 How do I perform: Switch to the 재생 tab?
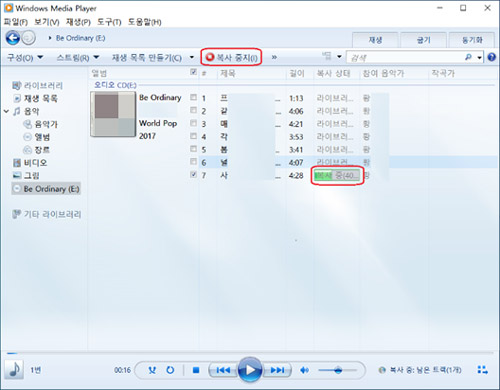pyautogui.click(x=375, y=40)
